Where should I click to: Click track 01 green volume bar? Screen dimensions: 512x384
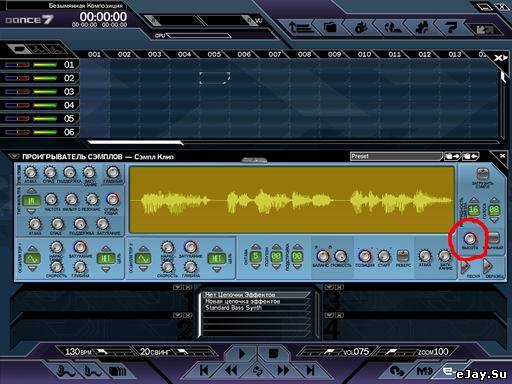pos(45,65)
